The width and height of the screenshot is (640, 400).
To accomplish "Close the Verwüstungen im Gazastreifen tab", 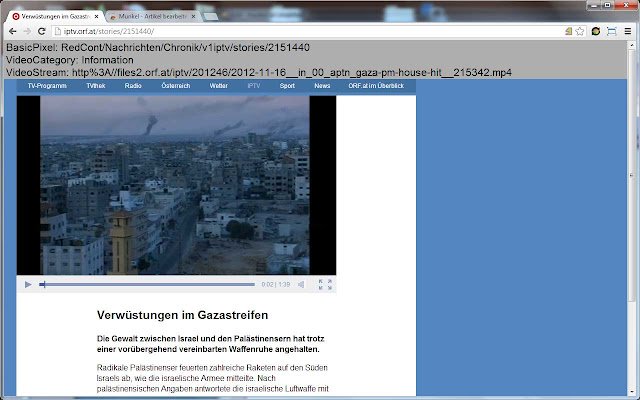I will pyautogui.click(x=96, y=17).
